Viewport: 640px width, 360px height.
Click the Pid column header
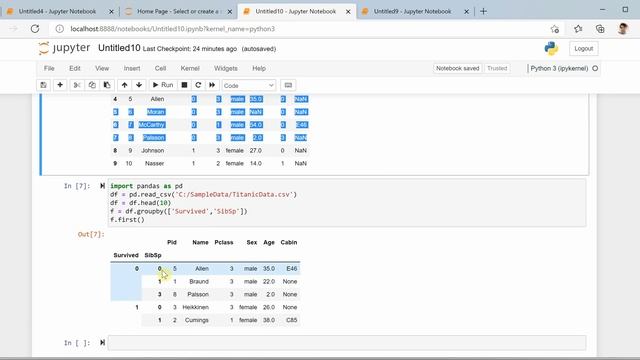(172, 242)
